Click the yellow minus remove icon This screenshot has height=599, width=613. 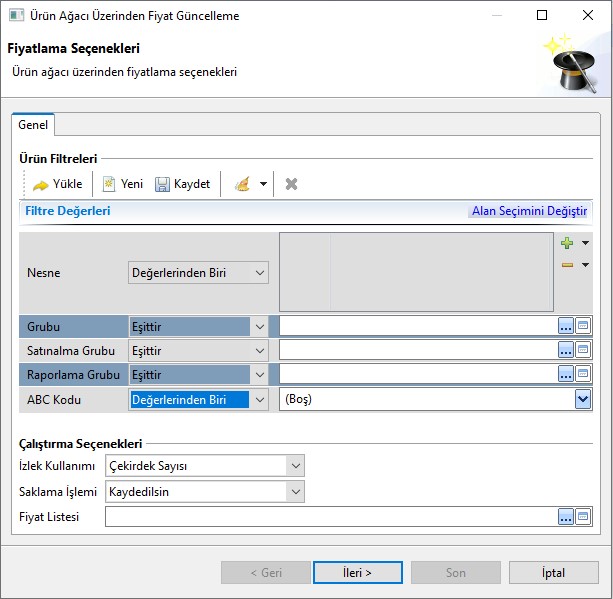[x=567, y=265]
